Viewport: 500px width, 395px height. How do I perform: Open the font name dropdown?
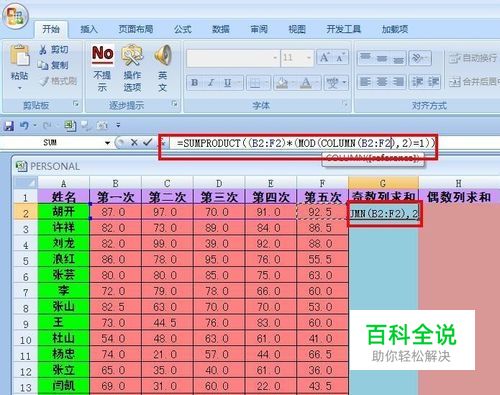point(275,58)
